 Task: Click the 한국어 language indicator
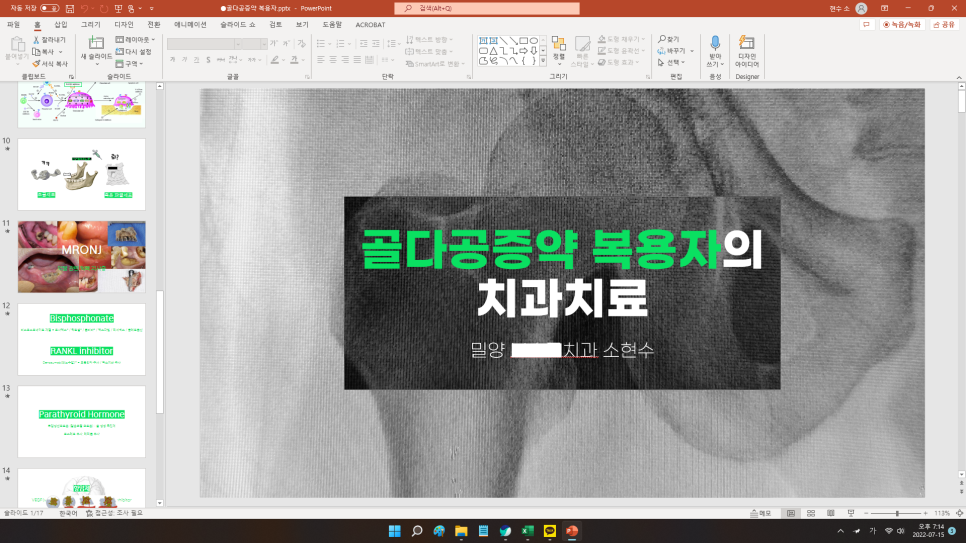pos(68,513)
